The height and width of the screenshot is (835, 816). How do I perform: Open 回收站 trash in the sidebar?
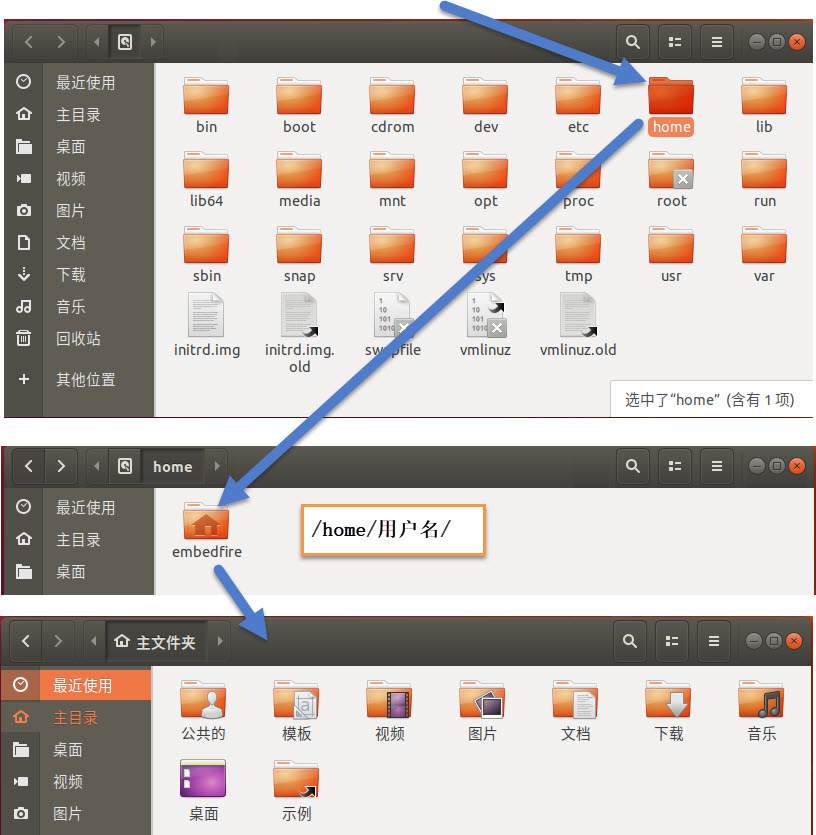pos(77,338)
